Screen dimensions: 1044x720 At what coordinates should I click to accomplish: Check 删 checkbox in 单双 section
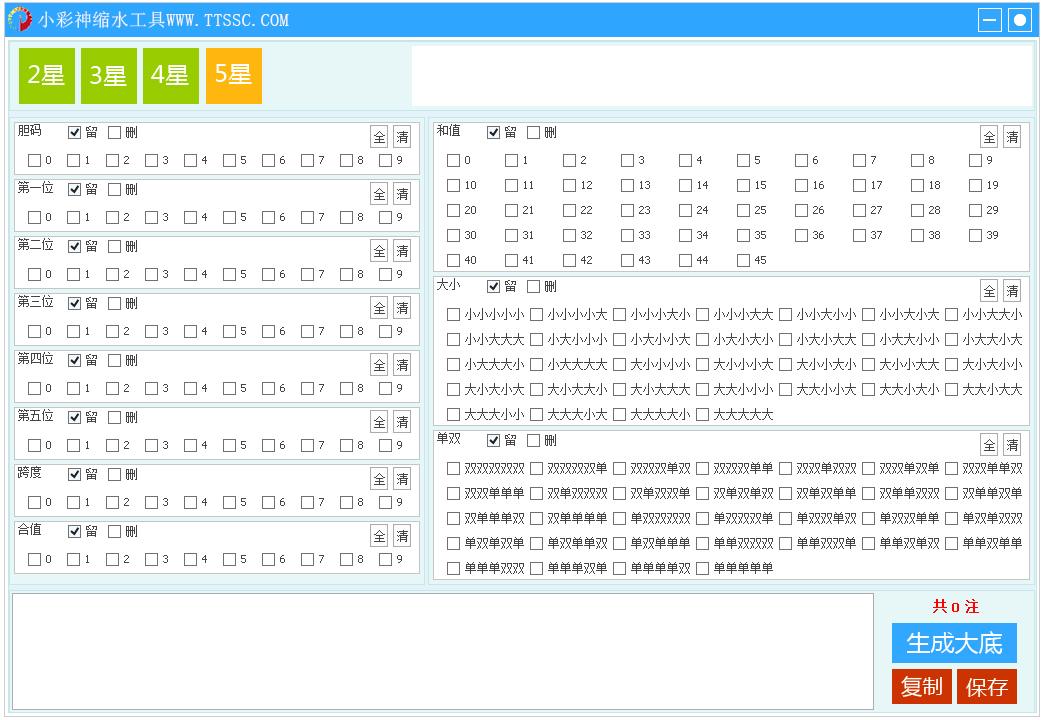[533, 440]
